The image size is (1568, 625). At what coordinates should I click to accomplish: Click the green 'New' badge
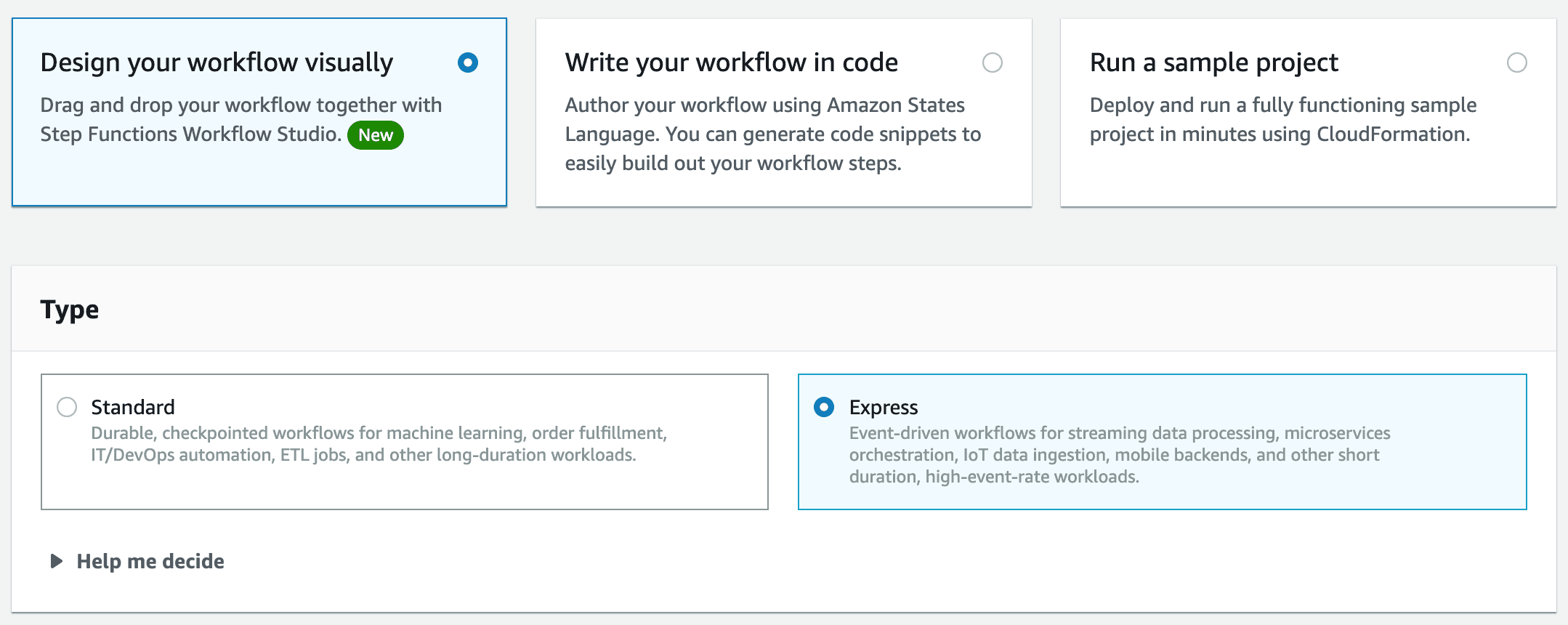(376, 135)
